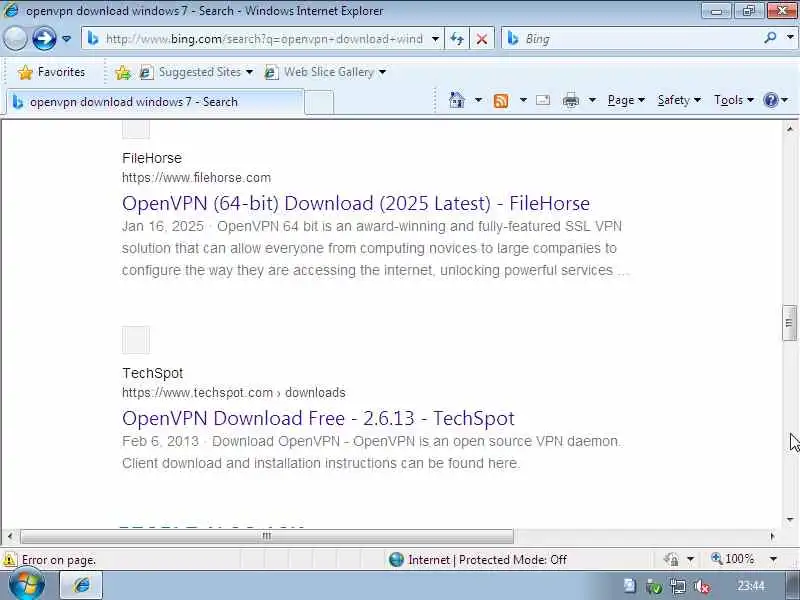Image resolution: width=800 pixels, height=600 pixels.
Task: Expand the Print options dropdown arrow
Action: [x=592, y=100]
